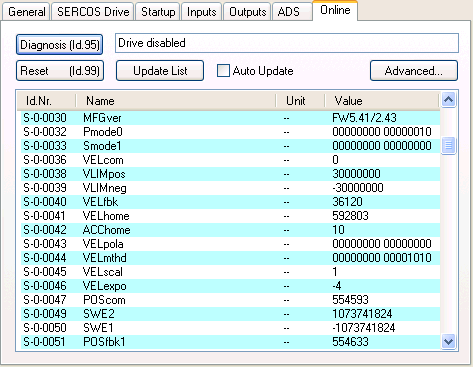This screenshot has height=367, width=473.
Task: Select the POSfbk1 parameter
Action: coord(104,342)
